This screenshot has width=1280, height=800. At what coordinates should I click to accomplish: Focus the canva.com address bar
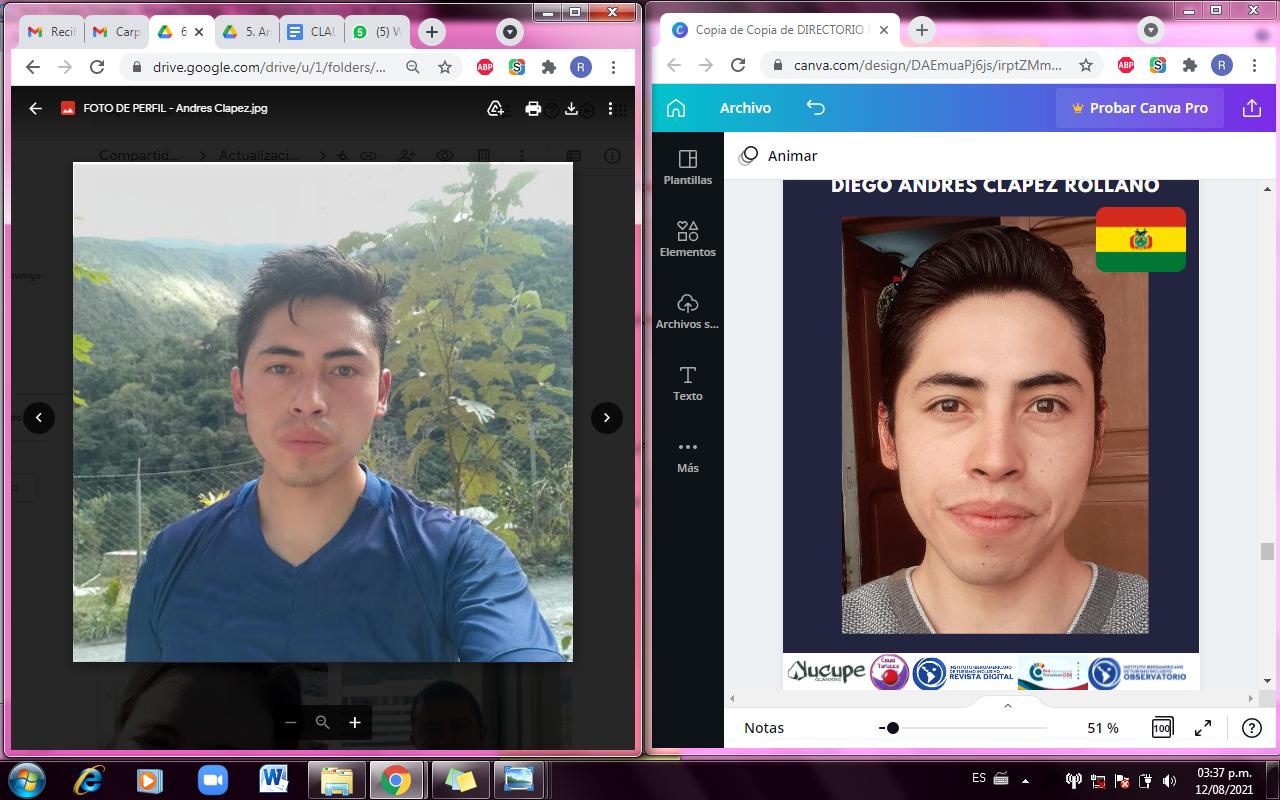tap(930, 65)
